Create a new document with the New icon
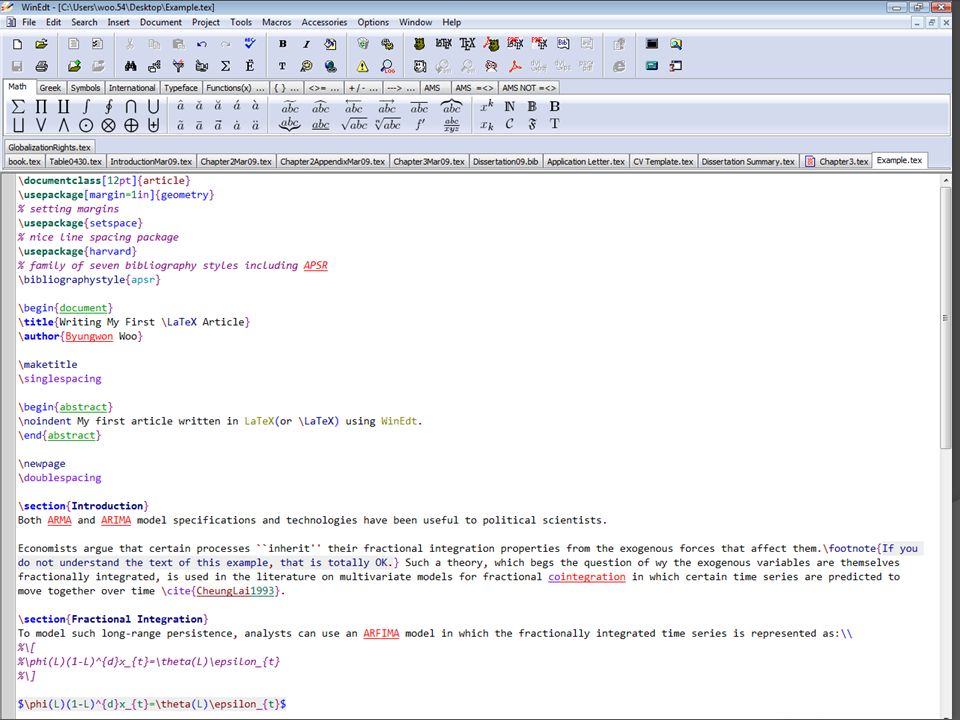Image resolution: width=960 pixels, height=720 pixels. point(17,44)
